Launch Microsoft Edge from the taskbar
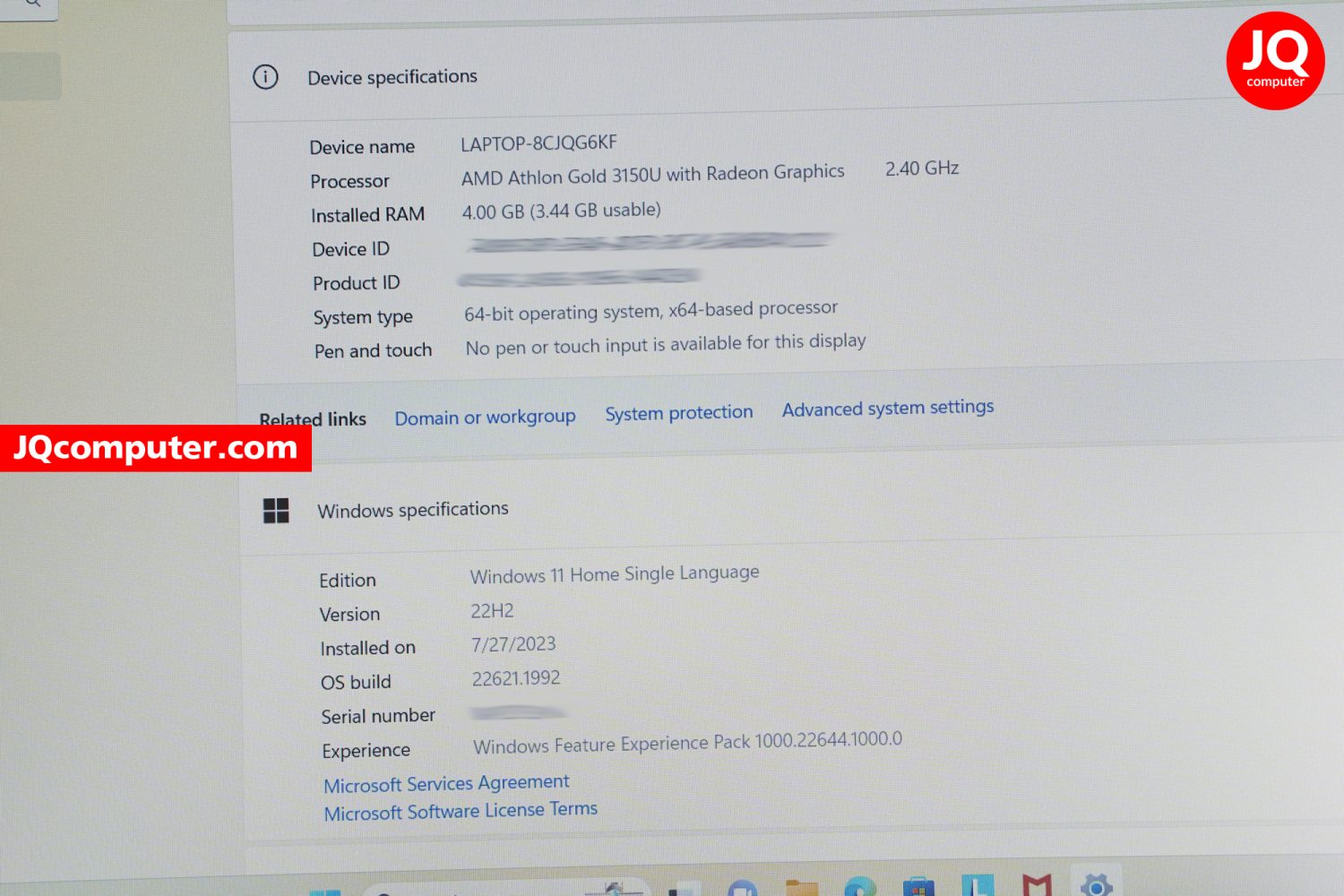Viewport: 1344px width, 896px height. coord(860,887)
